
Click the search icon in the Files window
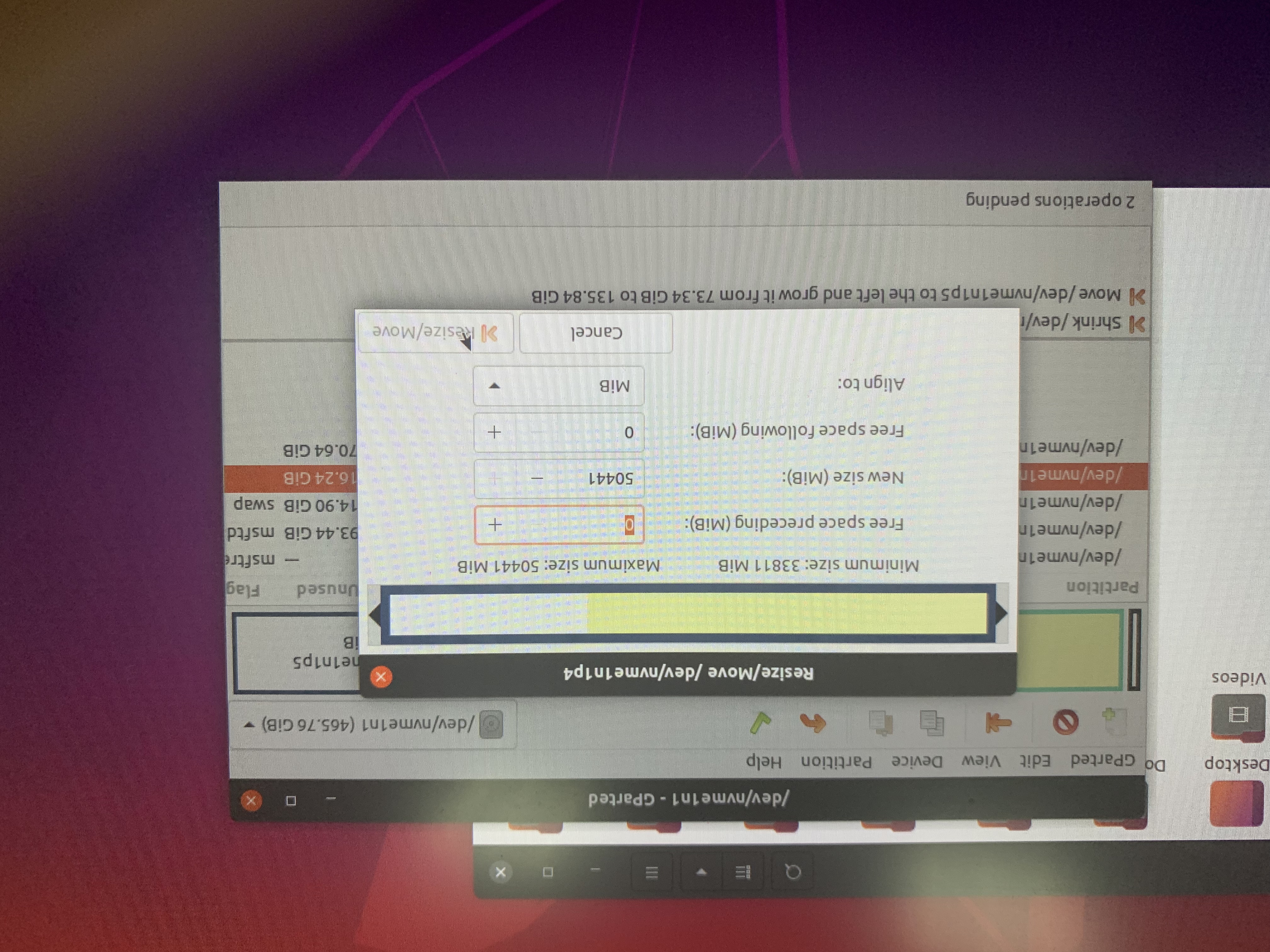(x=793, y=872)
